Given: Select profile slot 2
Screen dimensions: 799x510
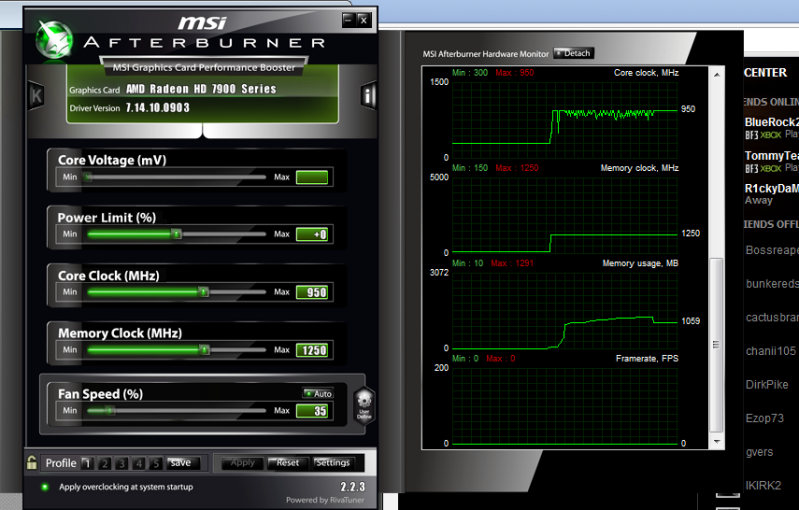Looking at the screenshot, I should point(104,463).
